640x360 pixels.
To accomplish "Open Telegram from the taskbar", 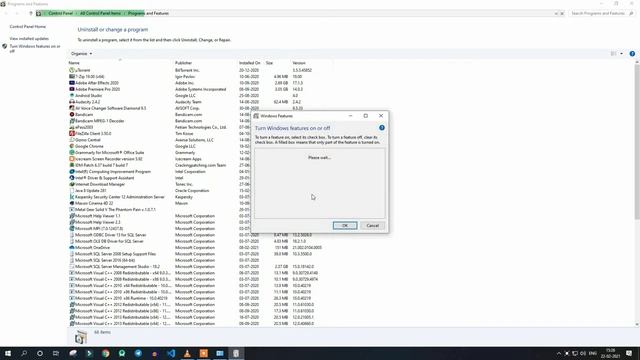I will coord(138,353).
